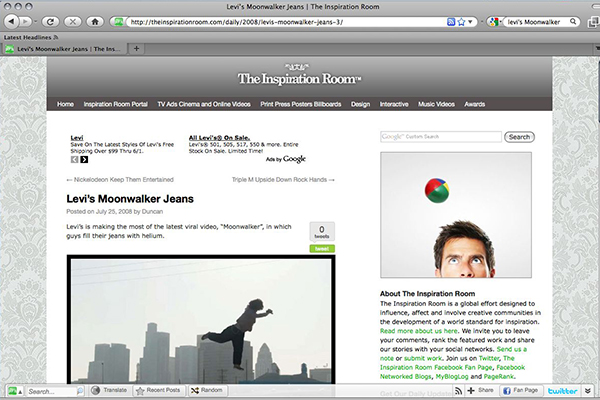This screenshot has height=400, width=600.
Task: Open the PageRank link
Action: tap(499, 377)
